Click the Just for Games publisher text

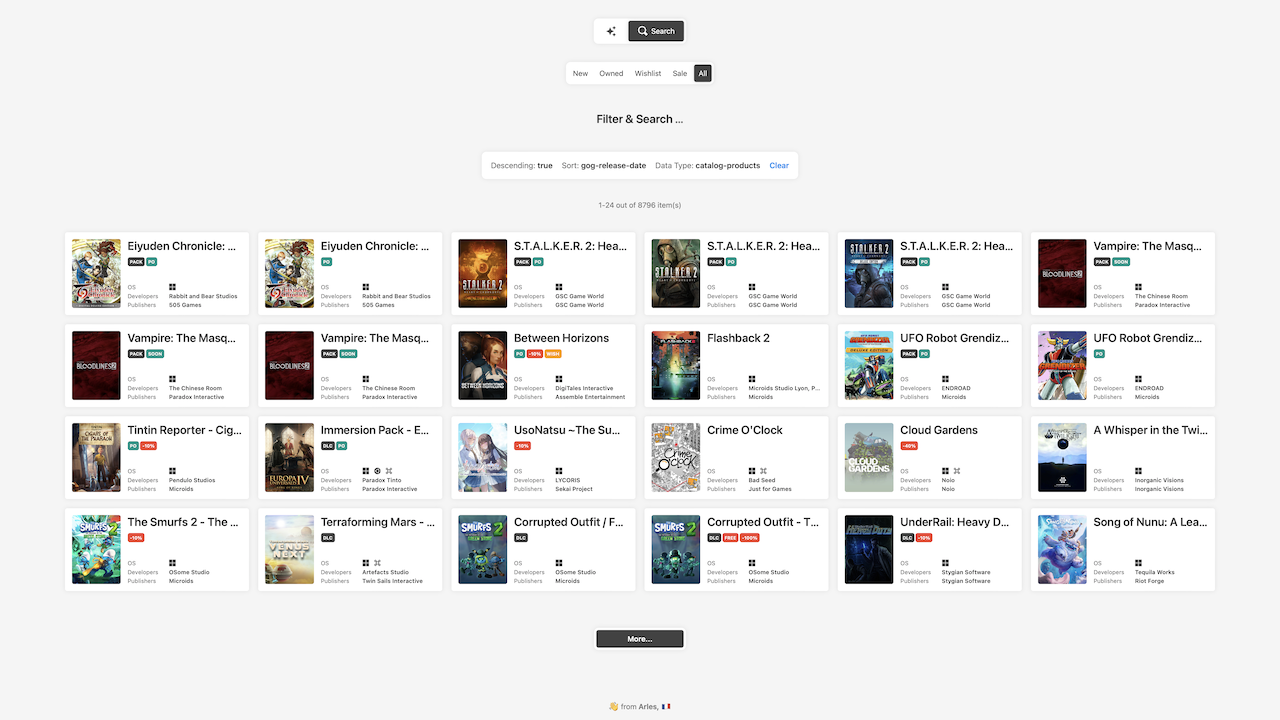click(x=770, y=489)
